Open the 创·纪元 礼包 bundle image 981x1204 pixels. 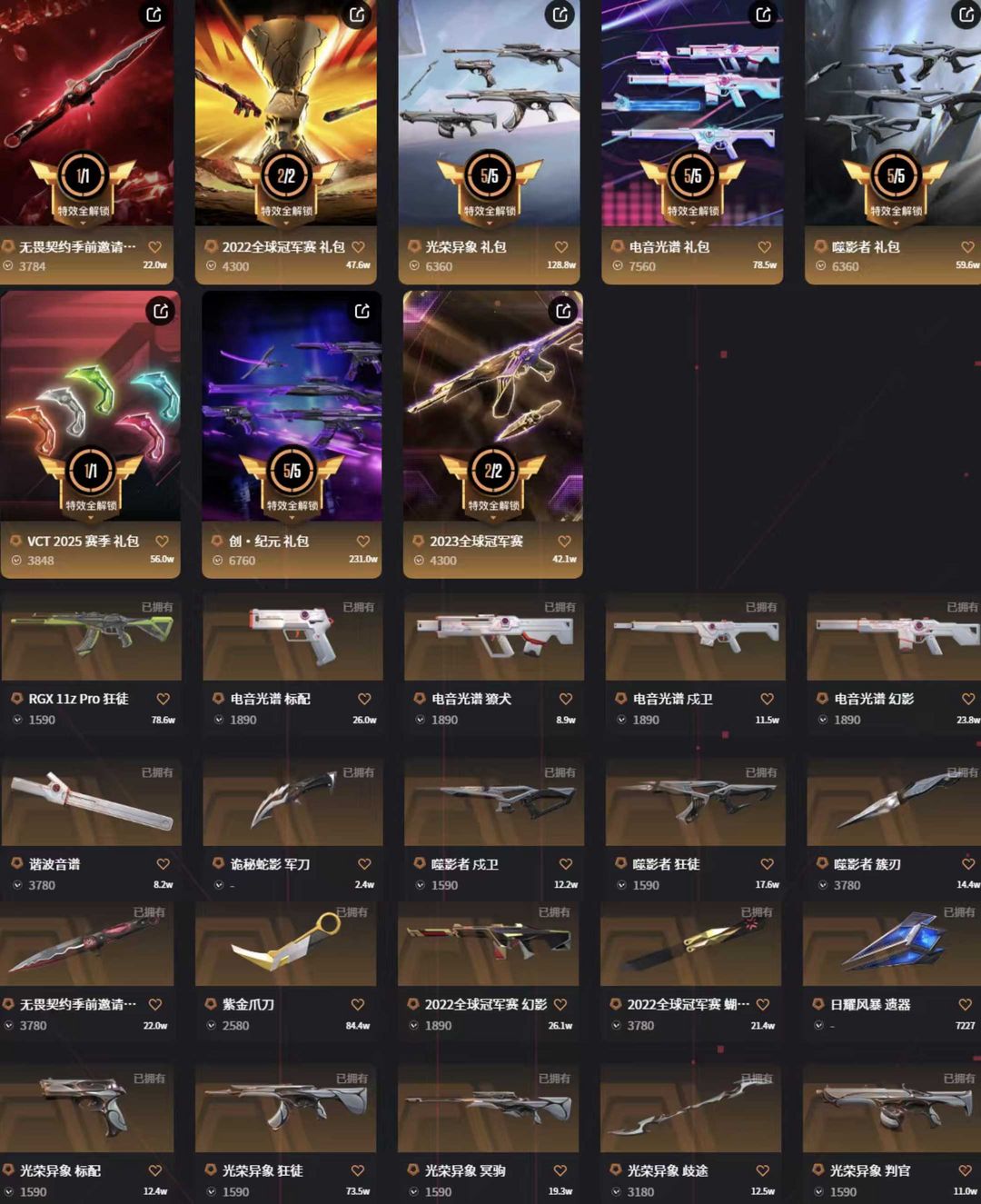point(292,406)
